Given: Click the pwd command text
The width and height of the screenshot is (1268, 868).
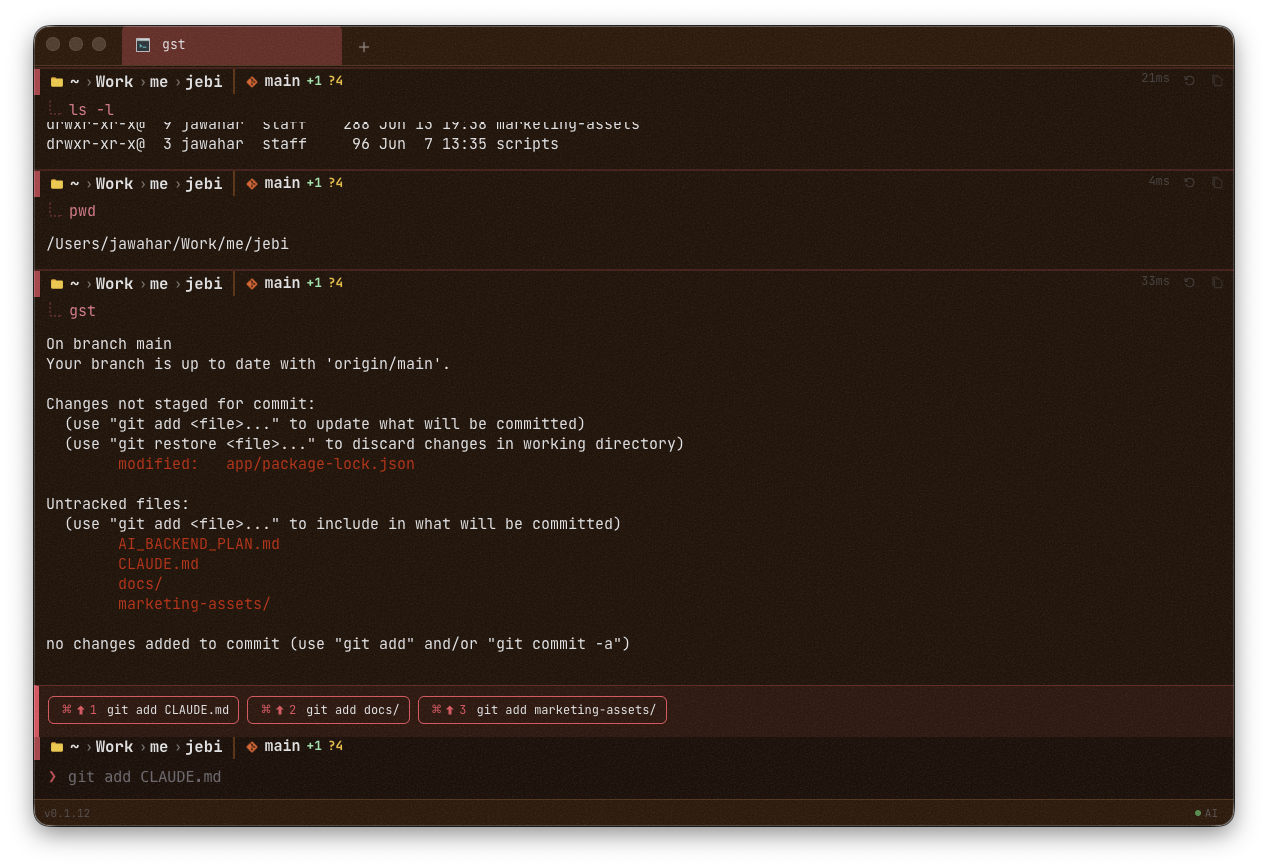Looking at the screenshot, I should (82, 211).
